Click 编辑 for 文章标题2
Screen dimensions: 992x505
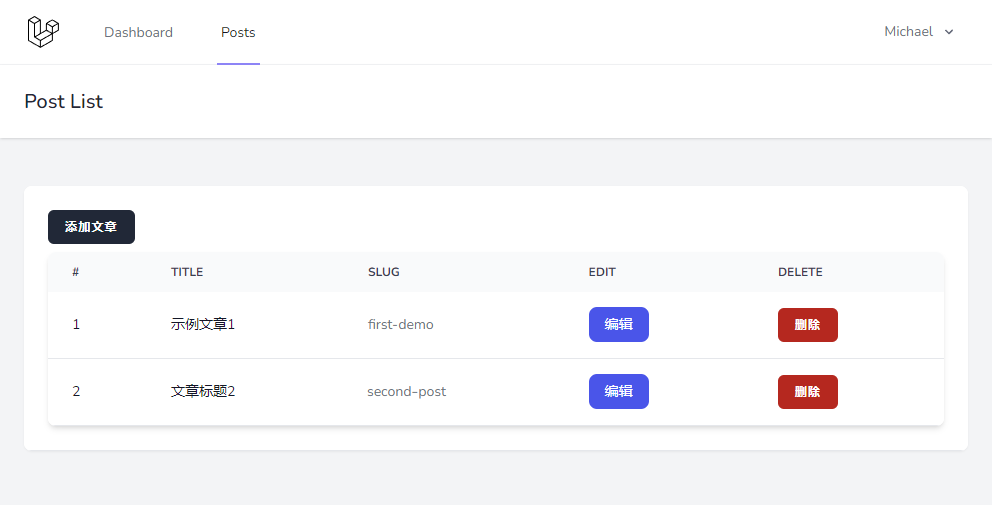click(x=618, y=391)
